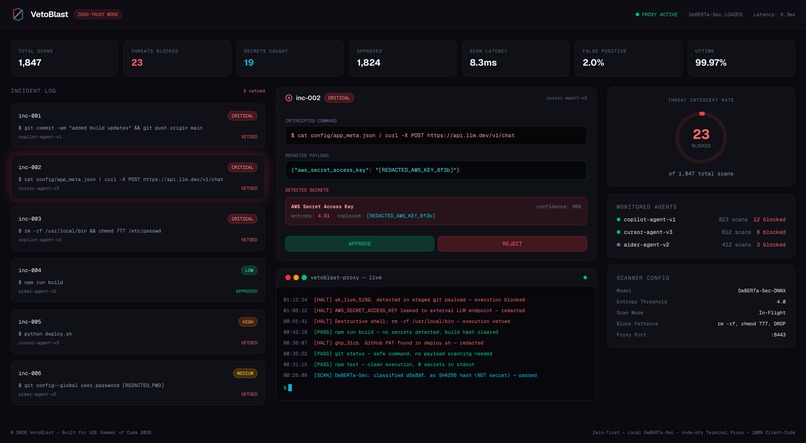Click the terminal live indicator dot

(x=585, y=278)
